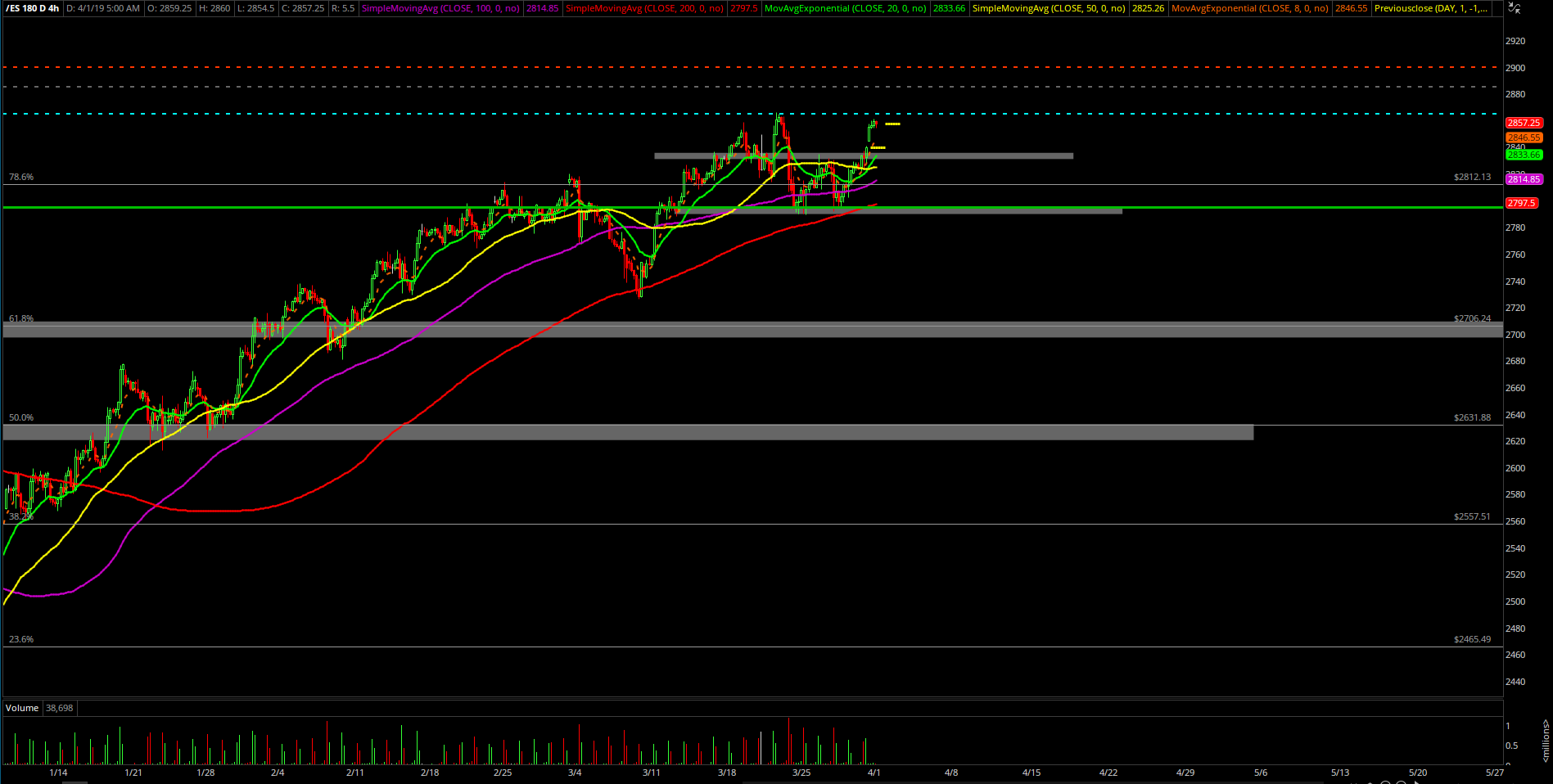The height and width of the screenshot is (784, 1553).
Task: Click the range value R: 5.5
Action: pyautogui.click(x=343, y=8)
